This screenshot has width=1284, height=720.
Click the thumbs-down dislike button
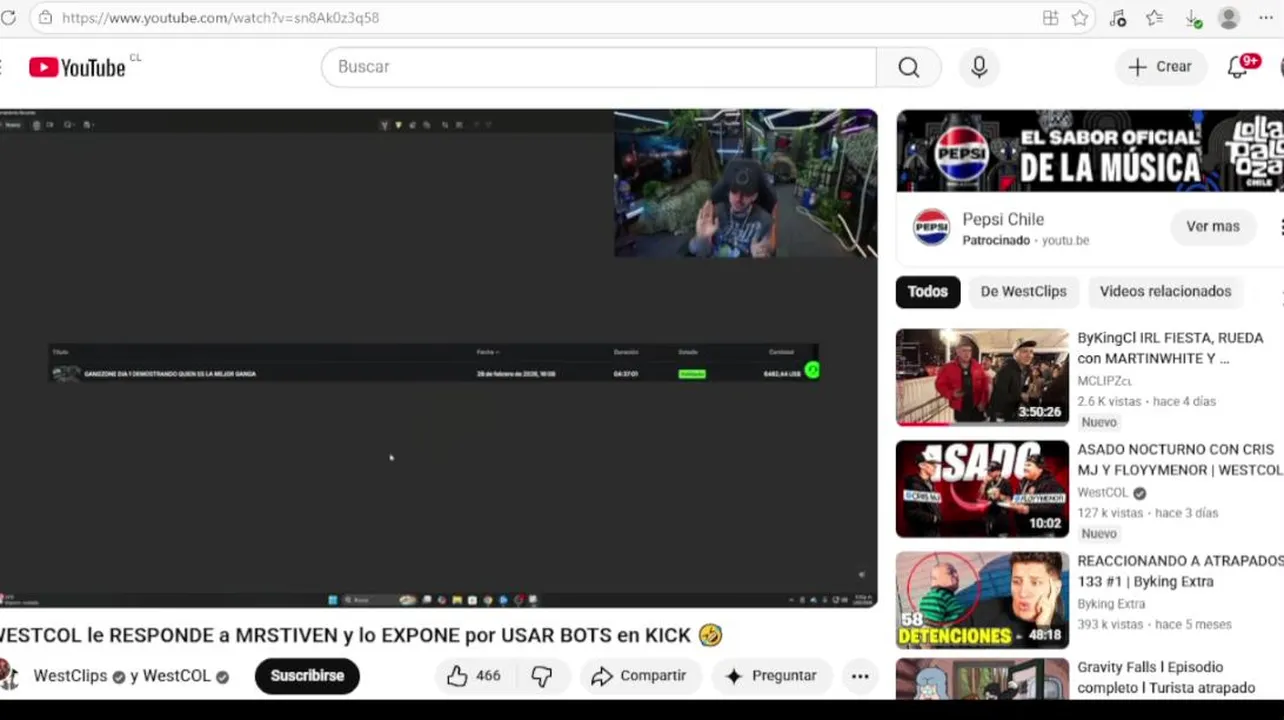pyautogui.click(x=541, y=676)
